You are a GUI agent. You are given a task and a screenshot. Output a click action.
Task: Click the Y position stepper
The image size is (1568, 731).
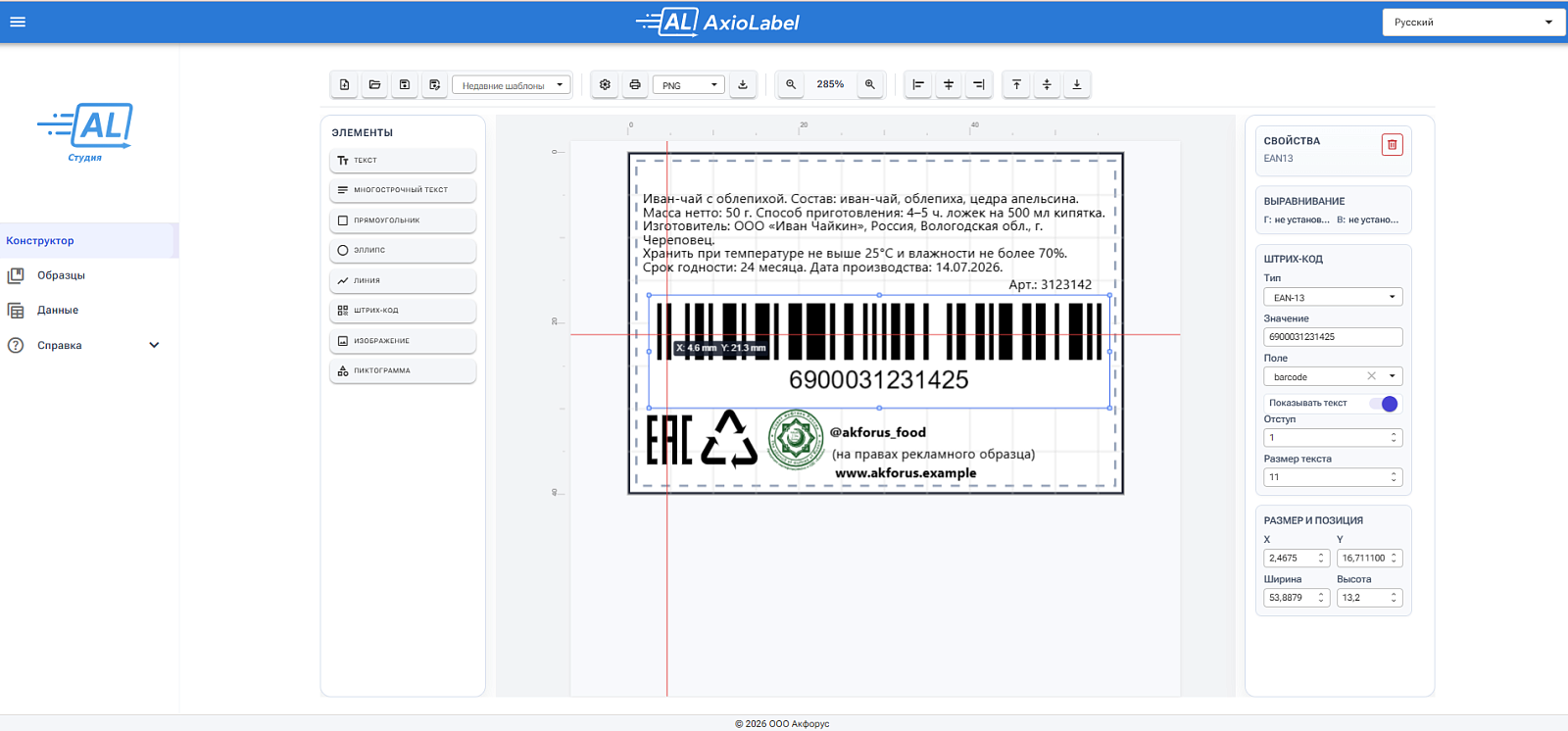(1394, 558)
